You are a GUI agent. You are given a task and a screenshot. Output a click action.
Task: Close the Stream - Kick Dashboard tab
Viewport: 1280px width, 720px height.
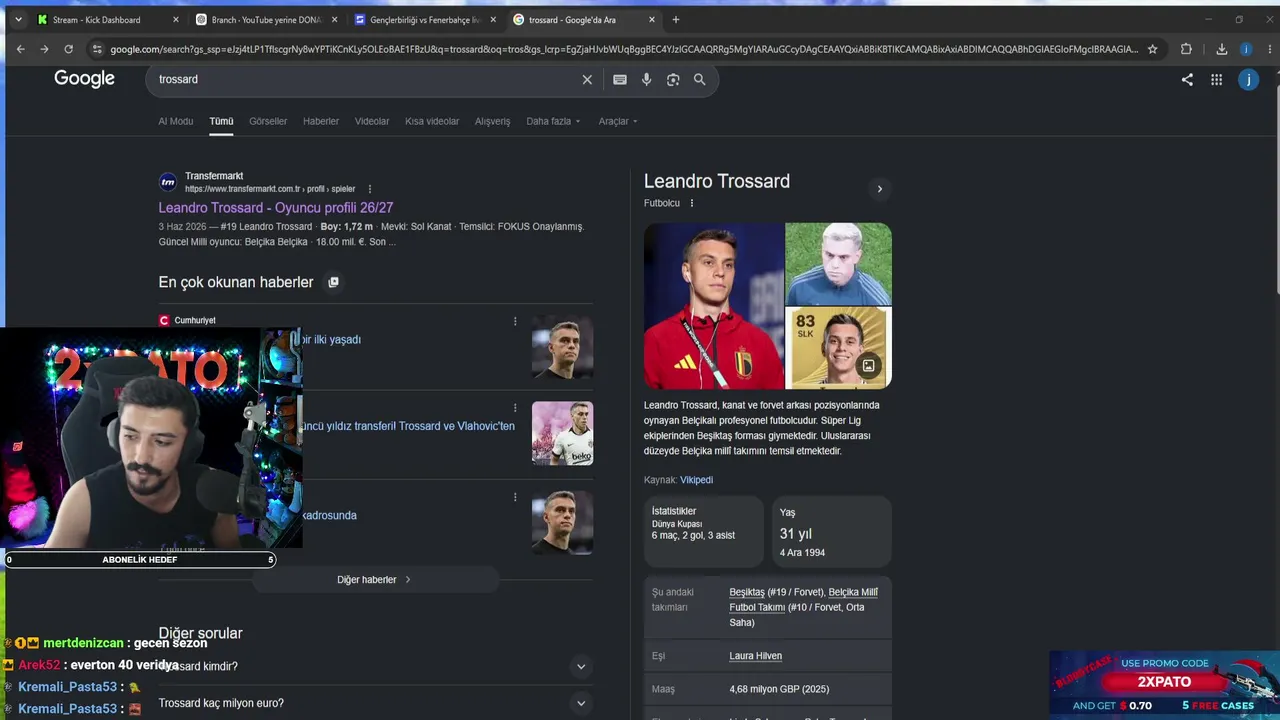click(176, 20)
